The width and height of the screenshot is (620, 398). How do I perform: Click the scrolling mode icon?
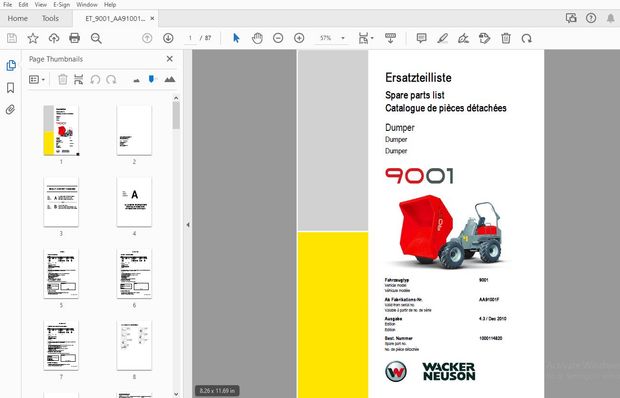[x=390, y=38]
